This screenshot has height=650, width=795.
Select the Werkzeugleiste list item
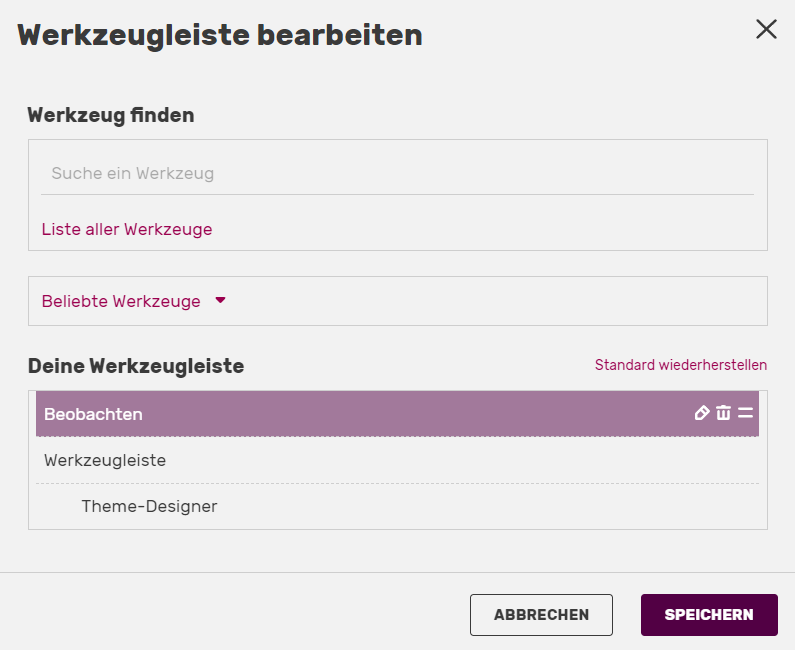pos(105,461)
